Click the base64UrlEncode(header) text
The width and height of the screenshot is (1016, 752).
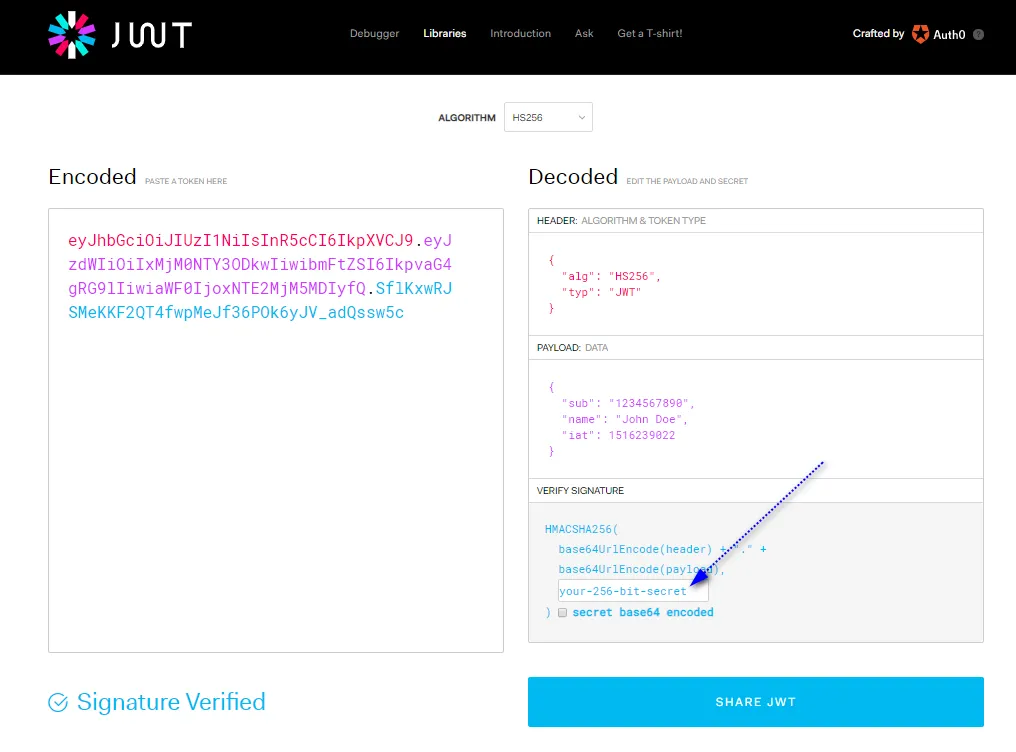coord(635,549)
